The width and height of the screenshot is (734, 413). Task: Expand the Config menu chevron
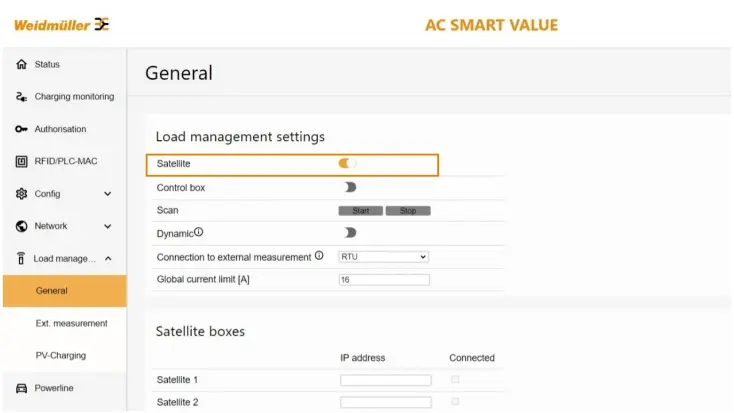point(108,194)
